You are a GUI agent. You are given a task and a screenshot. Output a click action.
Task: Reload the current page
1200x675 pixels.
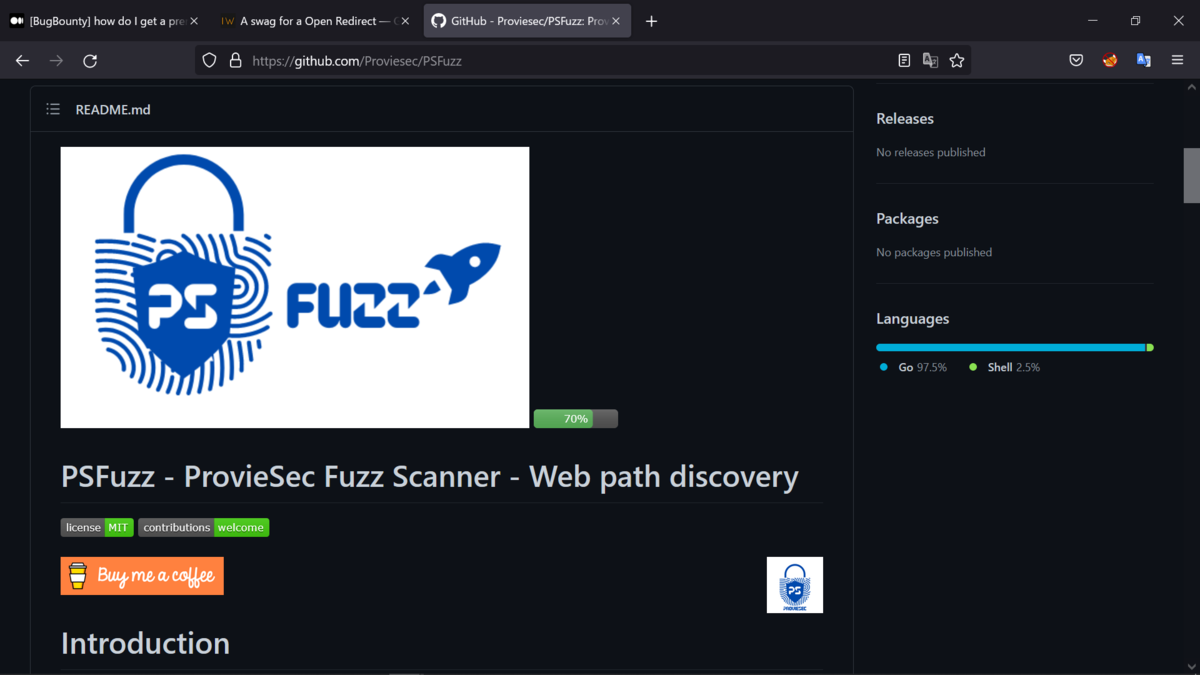point(90,61)
